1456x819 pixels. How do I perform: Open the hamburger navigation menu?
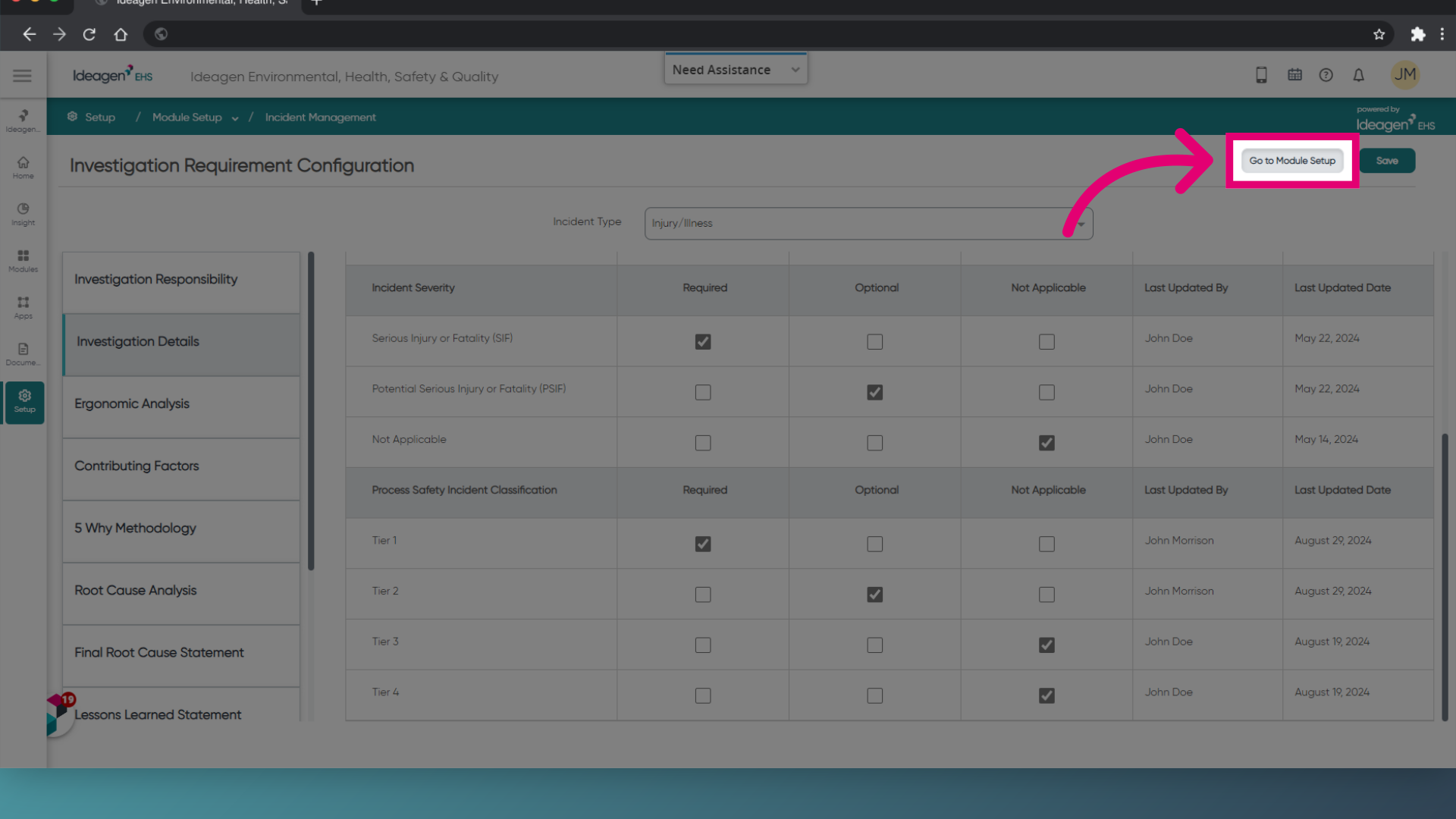tap(22, 75)
